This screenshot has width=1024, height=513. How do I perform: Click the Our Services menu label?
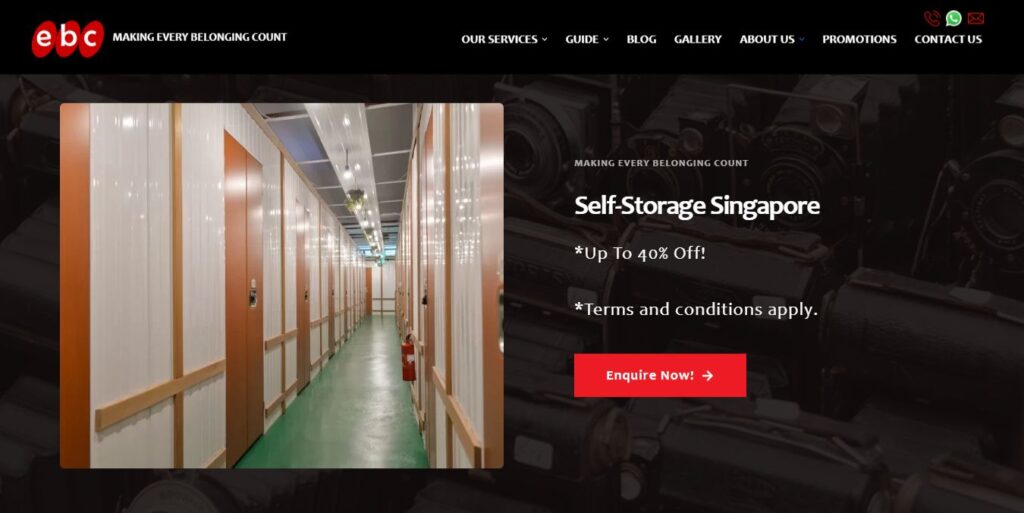tap(499, 39)
